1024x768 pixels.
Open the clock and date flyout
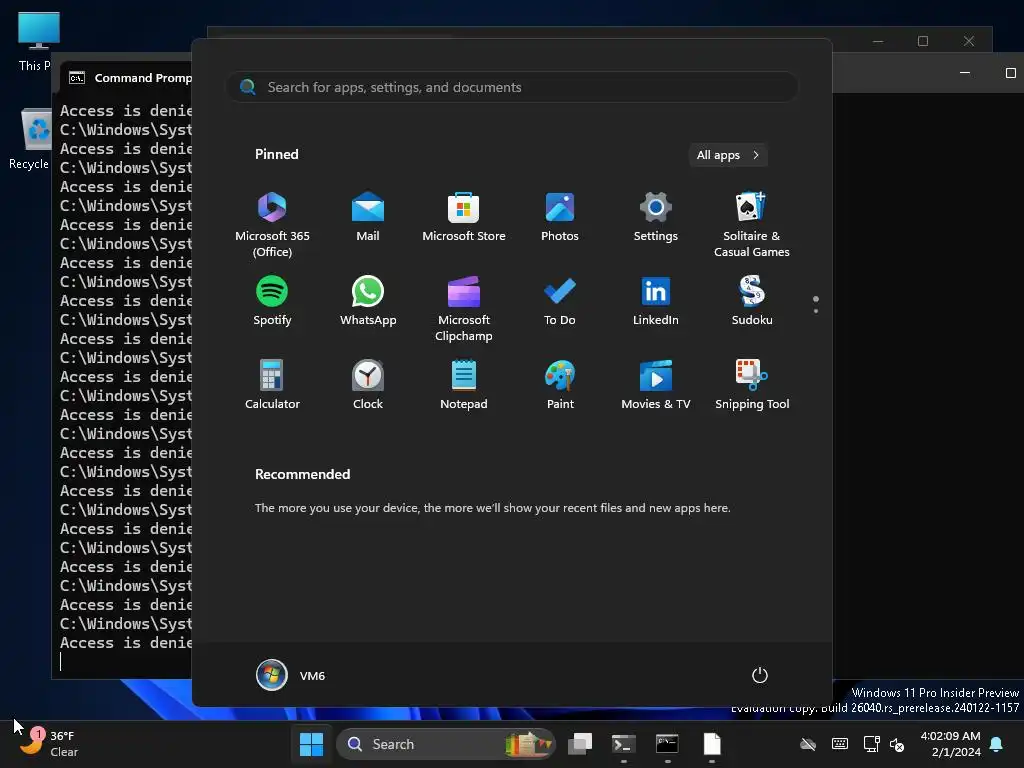pyautogui.click(x=950, y=744)
